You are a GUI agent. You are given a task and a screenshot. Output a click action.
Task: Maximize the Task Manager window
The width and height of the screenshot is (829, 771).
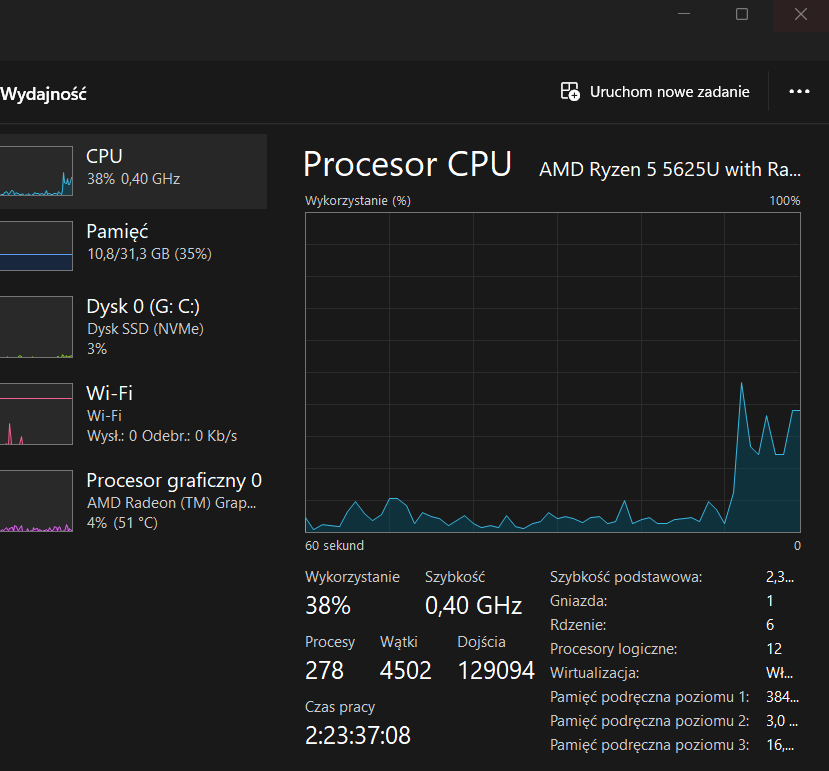coord(742,14)
